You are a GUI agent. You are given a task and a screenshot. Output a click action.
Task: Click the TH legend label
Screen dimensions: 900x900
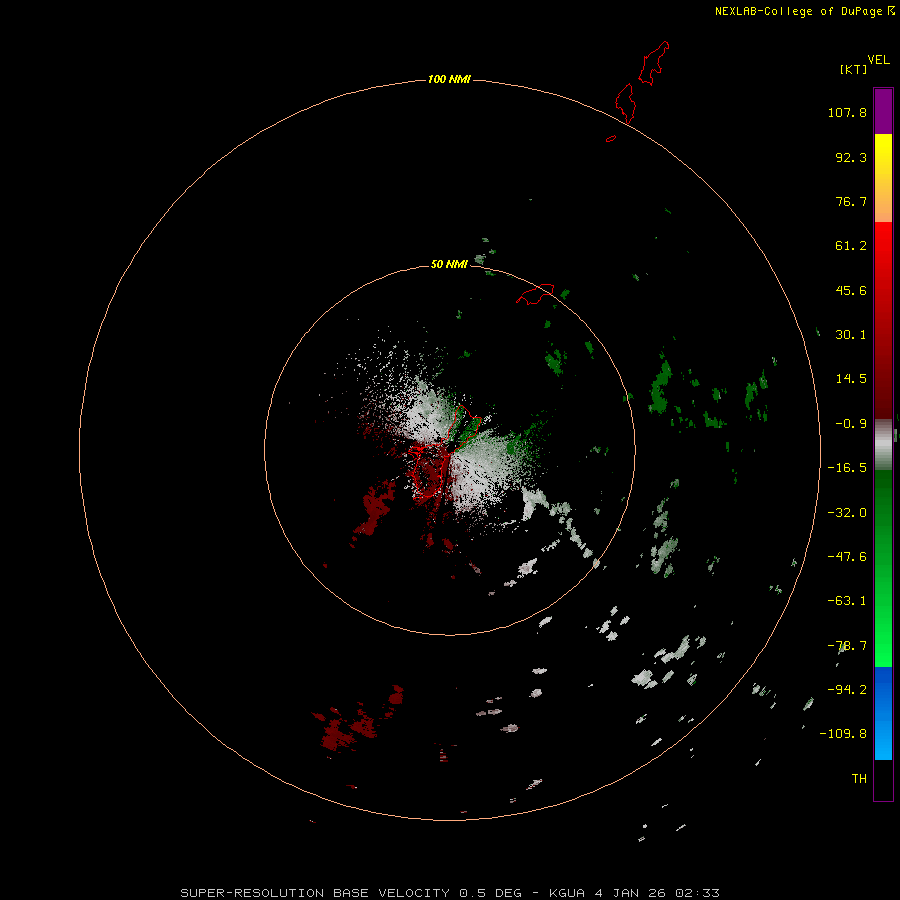859,778
